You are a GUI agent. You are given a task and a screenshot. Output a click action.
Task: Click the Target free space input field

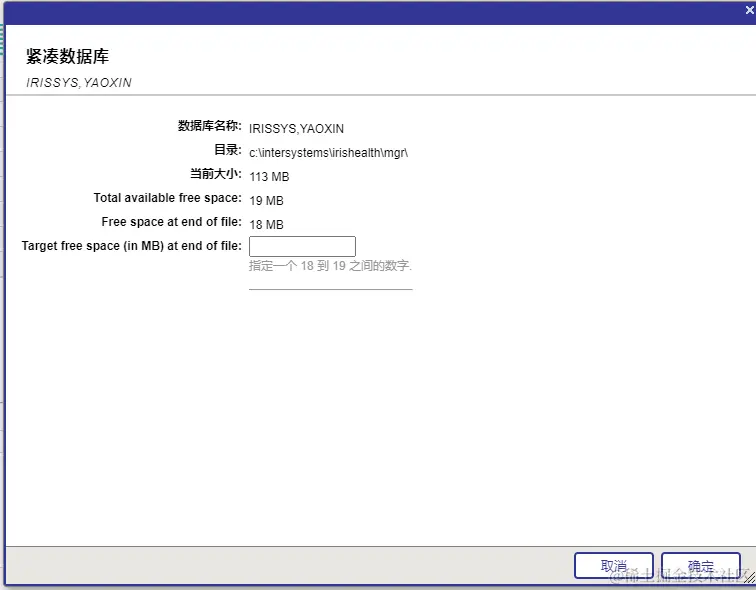302,246
